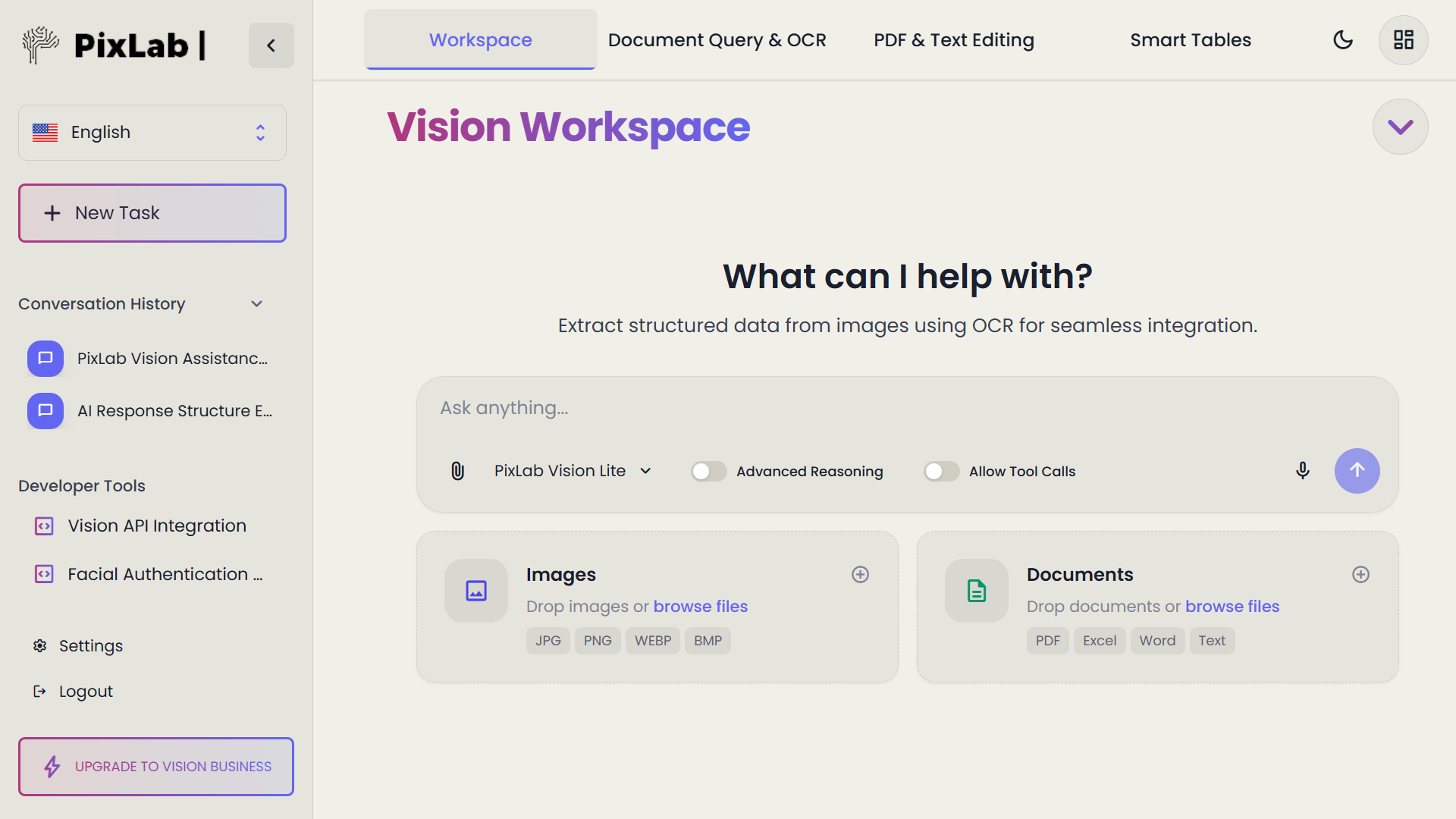This screenshot has width=1456, height=819.
Task: Collapse the Conversation History section
Action: point(256,304)
